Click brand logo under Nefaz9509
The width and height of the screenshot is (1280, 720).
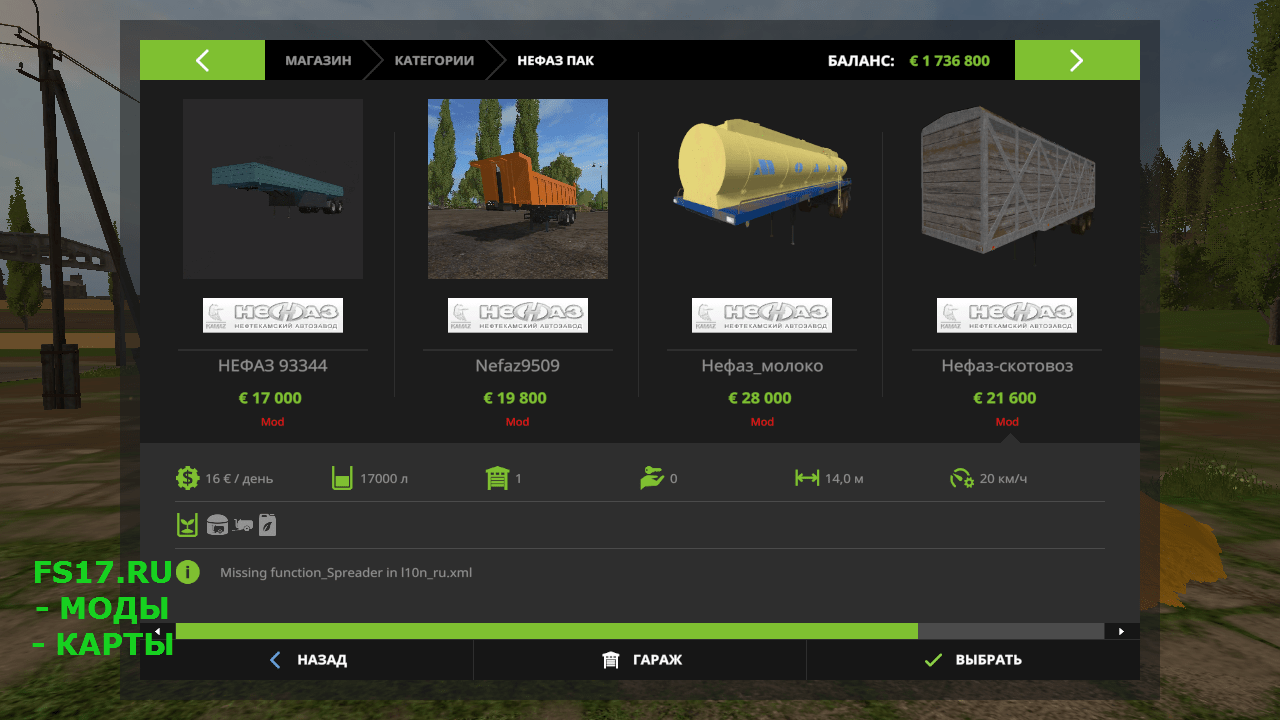pos(518,315)
